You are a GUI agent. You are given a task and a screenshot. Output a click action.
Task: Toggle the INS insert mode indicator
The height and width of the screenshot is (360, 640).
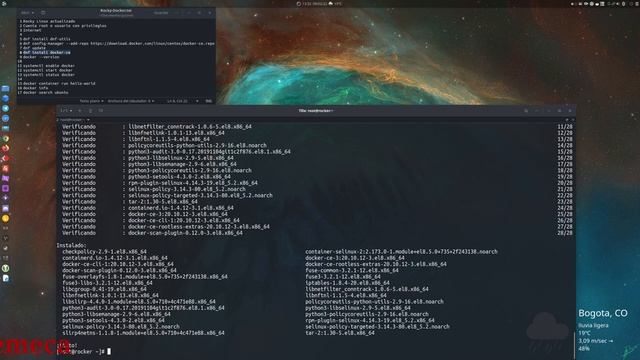click(x=209, y=101)
